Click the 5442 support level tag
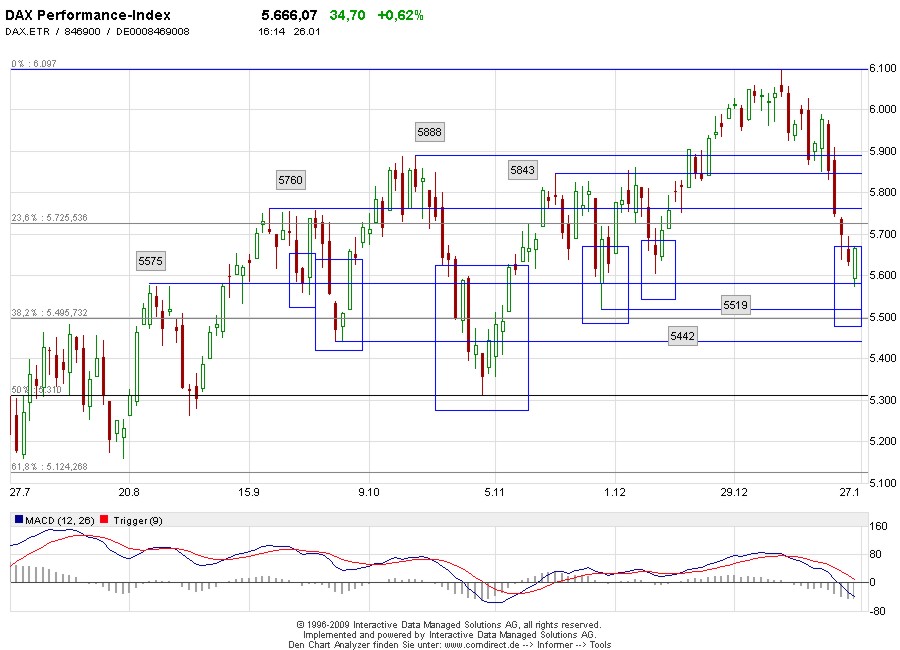The width and height of the screenshot is (900, 650). click(682, 336)
